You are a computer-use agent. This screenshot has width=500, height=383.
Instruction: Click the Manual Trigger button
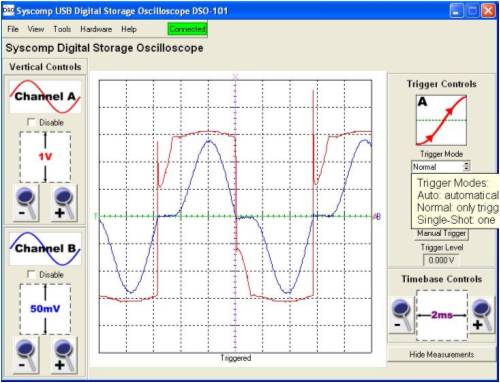(x=441, y=233)
